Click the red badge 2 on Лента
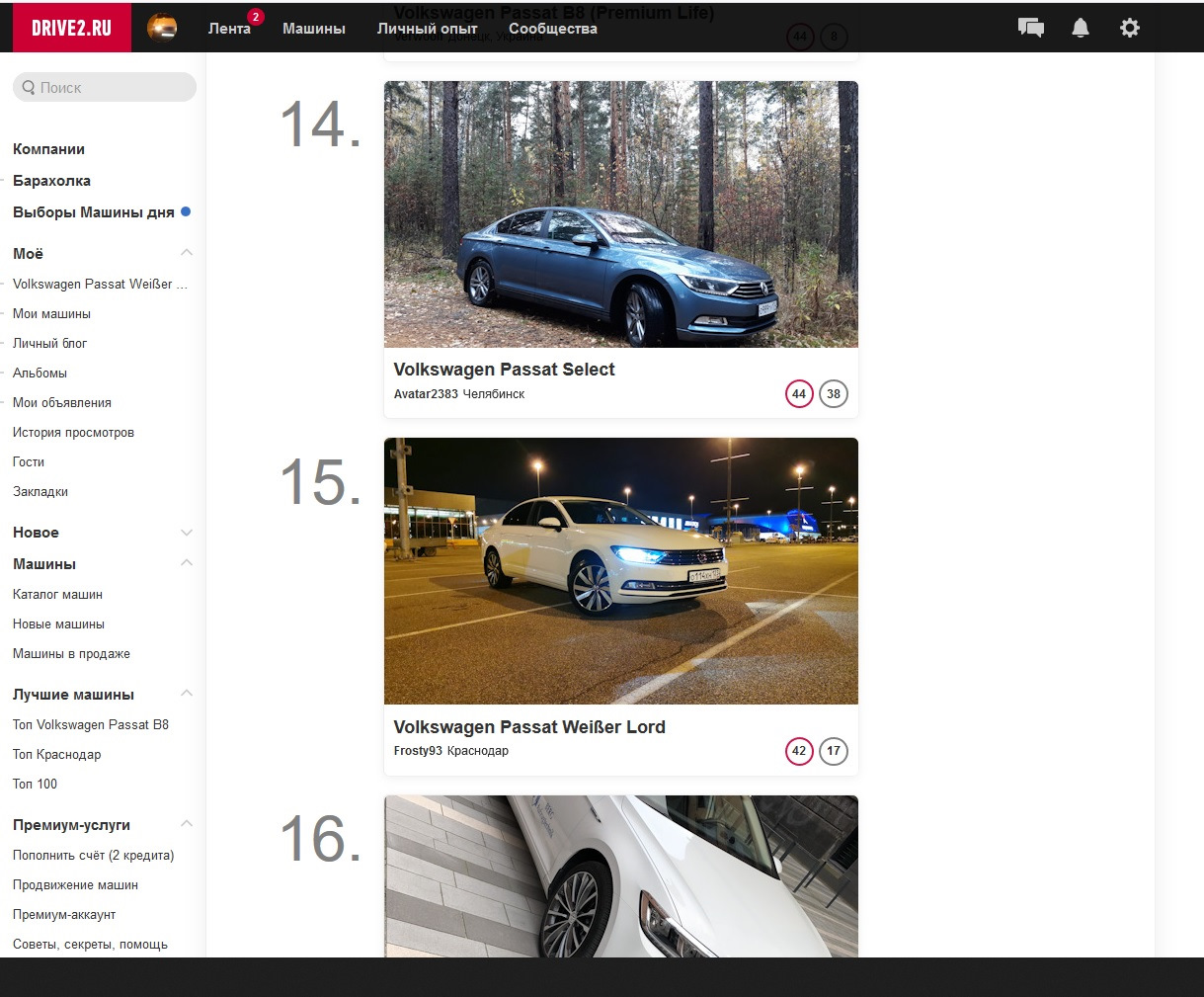 point(256,17)
